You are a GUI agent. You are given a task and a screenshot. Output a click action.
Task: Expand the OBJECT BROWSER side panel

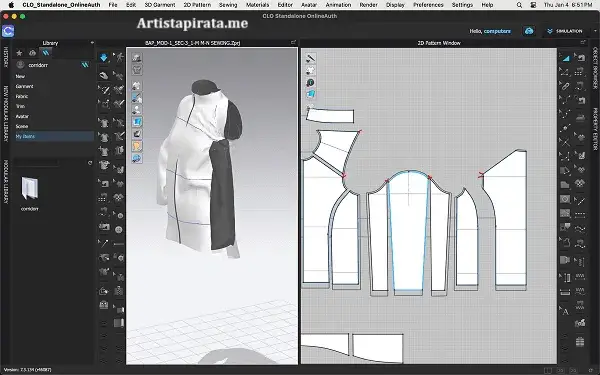595,68
